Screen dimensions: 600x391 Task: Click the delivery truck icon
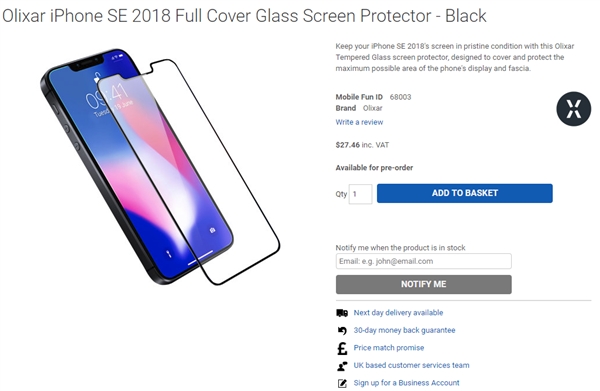click(x=342, y=313)
